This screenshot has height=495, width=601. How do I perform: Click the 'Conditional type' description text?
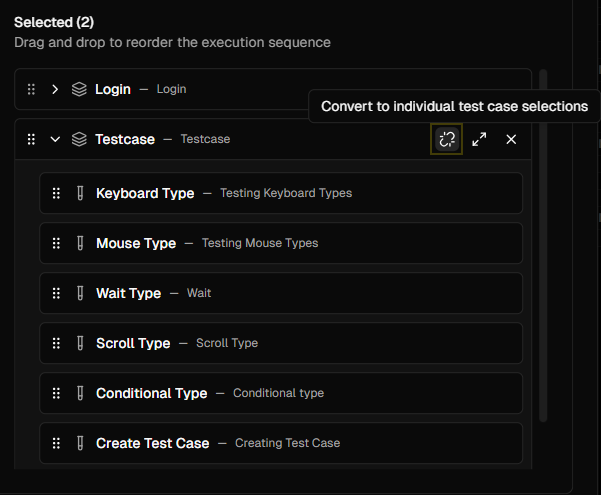(279, 393)
